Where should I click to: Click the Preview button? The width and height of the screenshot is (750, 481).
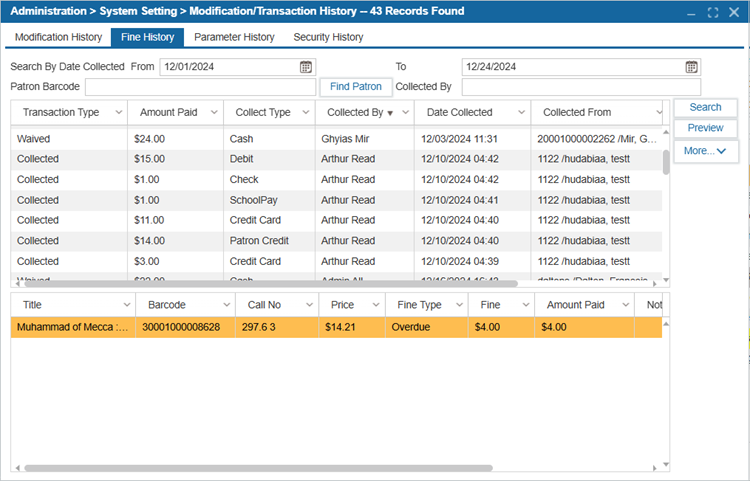[706, 128]
